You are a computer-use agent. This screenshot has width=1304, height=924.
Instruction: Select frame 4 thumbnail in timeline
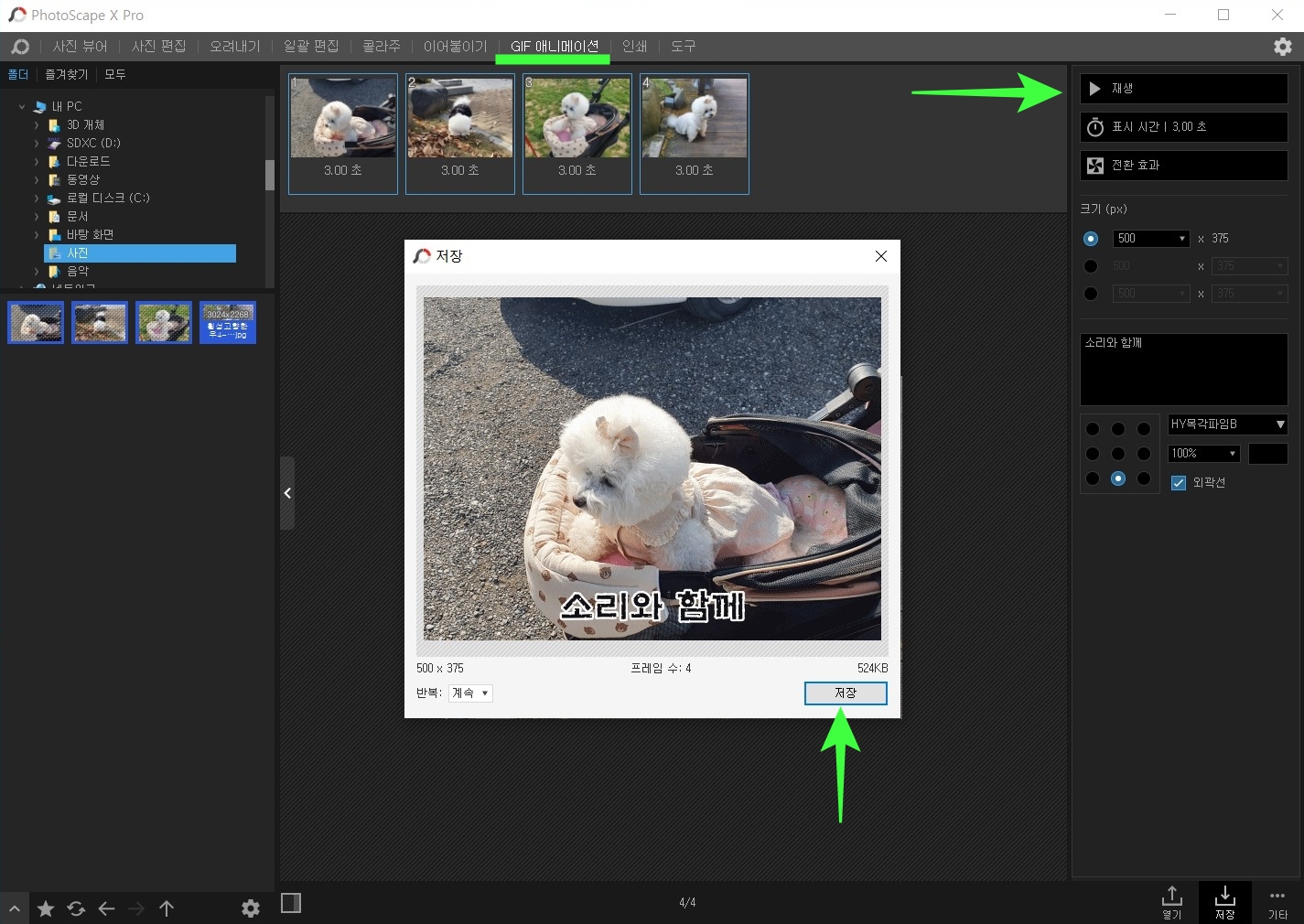tap(695, 134)
